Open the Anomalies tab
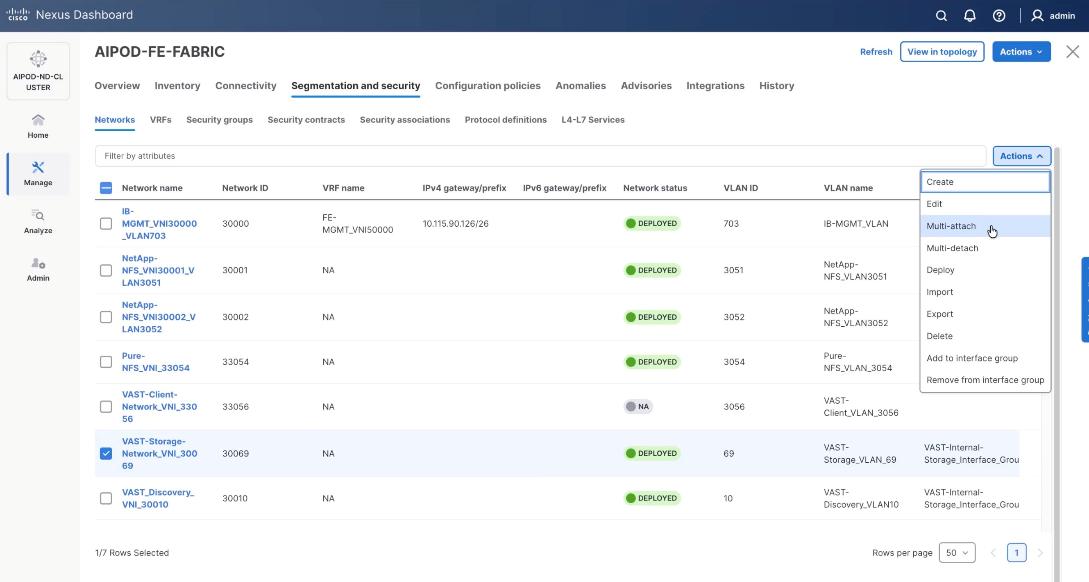The height and width of the screenshot is (582, 1089). point(581,85)
